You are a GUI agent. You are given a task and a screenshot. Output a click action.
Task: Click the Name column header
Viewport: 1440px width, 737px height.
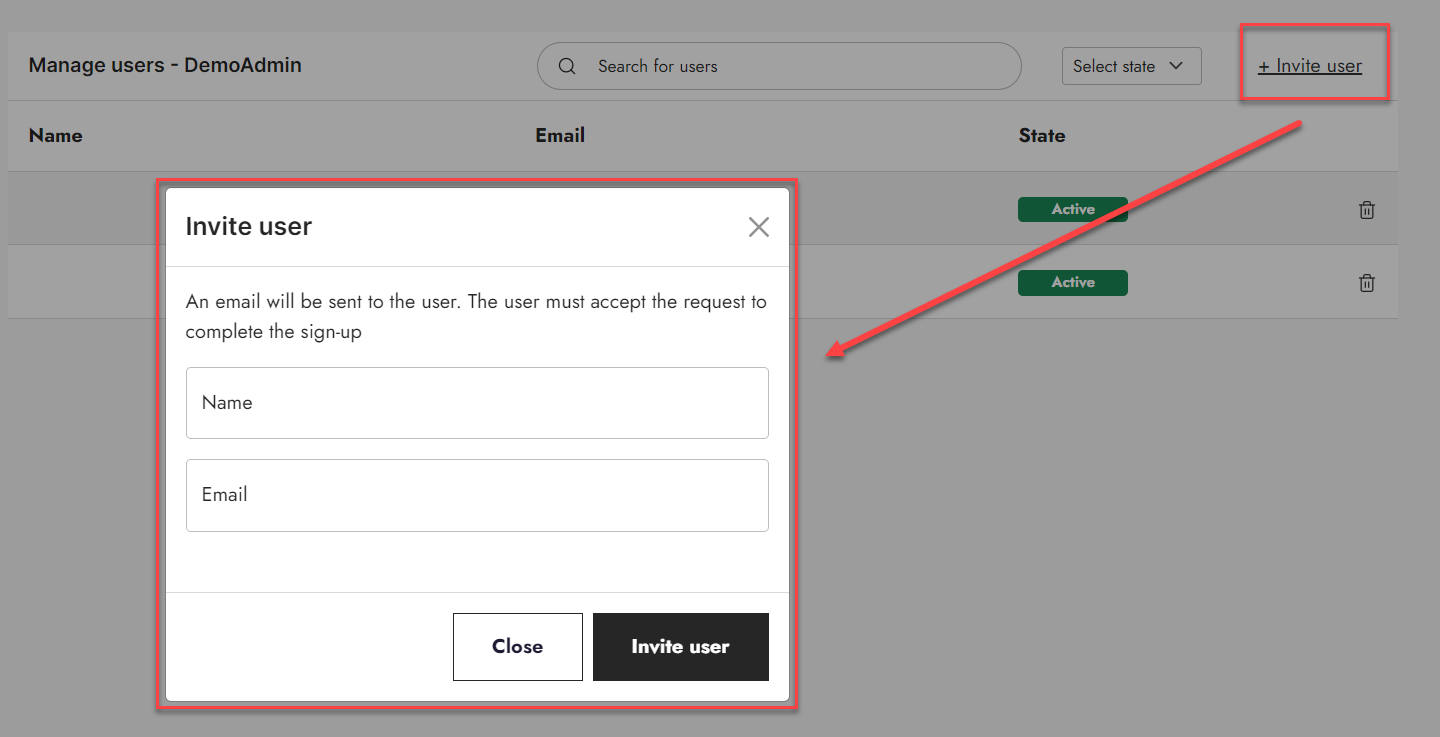[55, 135]
